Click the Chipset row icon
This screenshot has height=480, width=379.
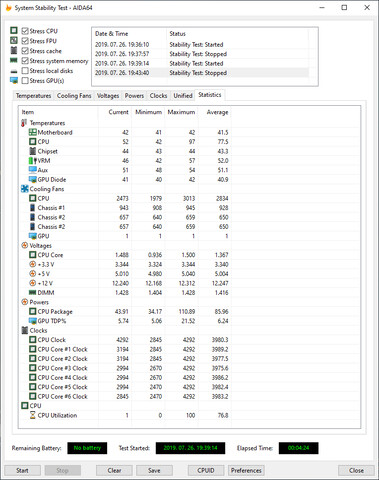tap(32, 151)
